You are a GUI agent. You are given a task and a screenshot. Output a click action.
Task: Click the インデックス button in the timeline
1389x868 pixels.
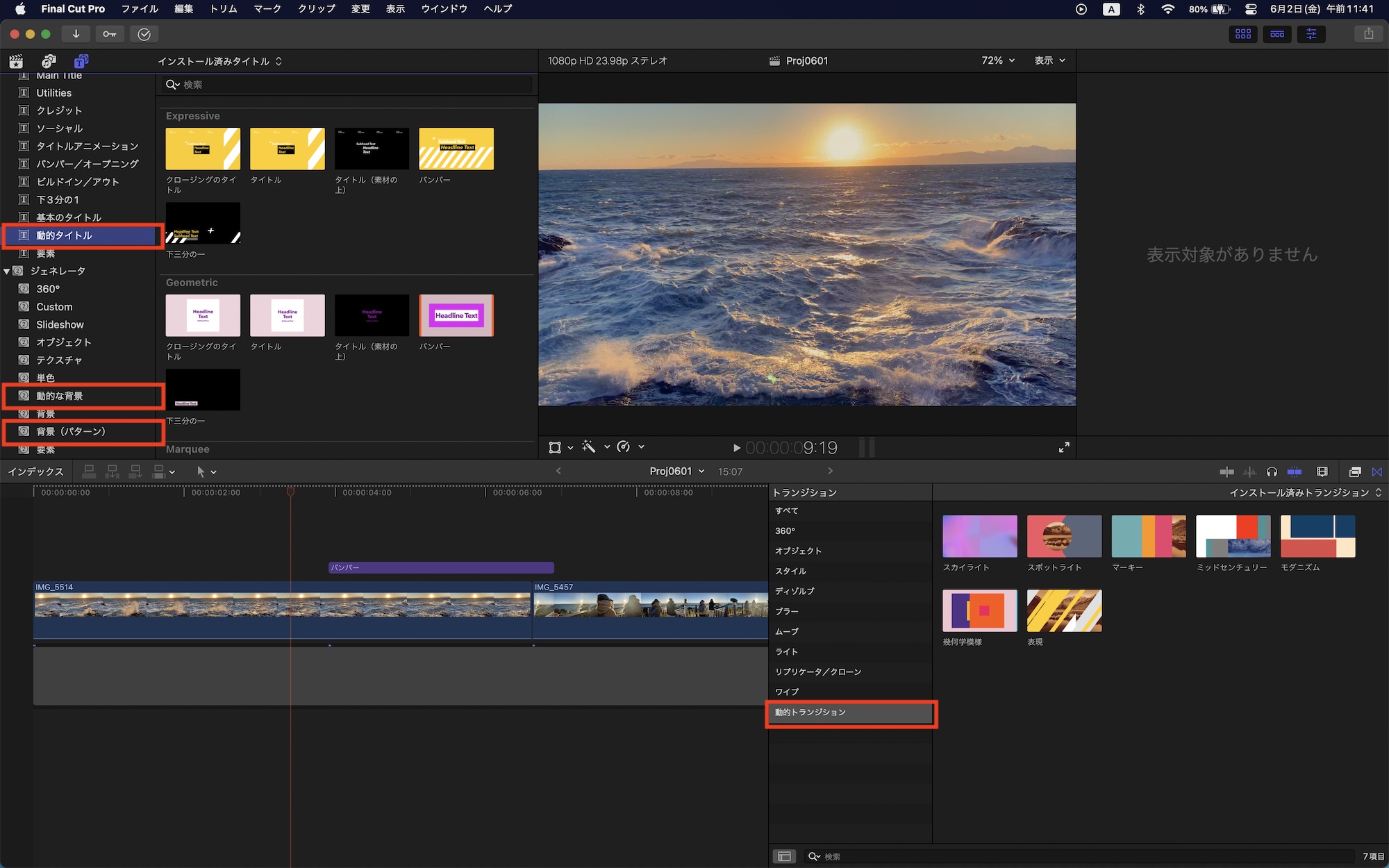coord(36,471)
